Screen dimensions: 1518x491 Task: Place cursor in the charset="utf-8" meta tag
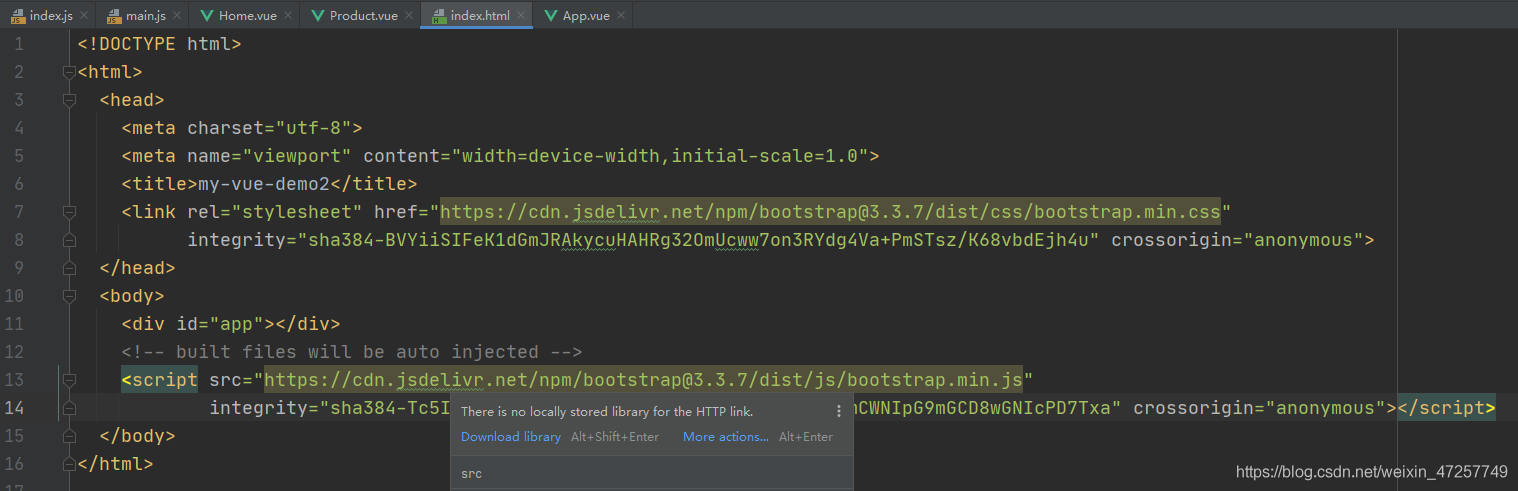[x=242, y=128]
